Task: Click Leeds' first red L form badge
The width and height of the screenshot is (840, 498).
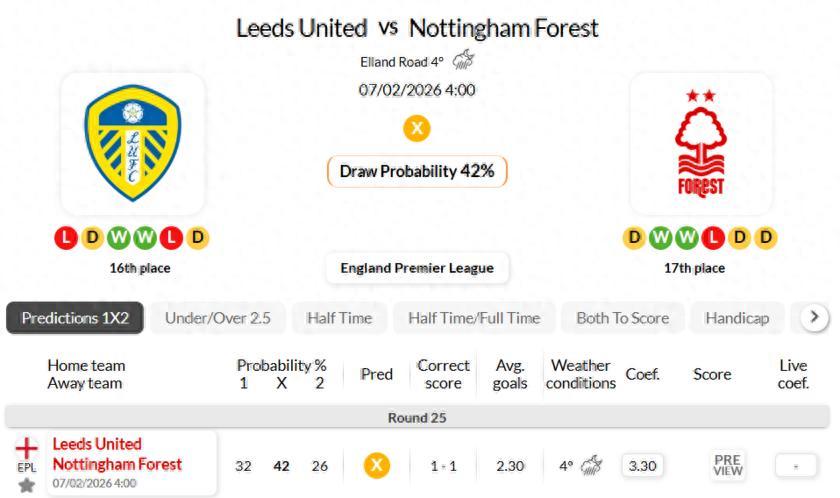Action: click(66, 238)
